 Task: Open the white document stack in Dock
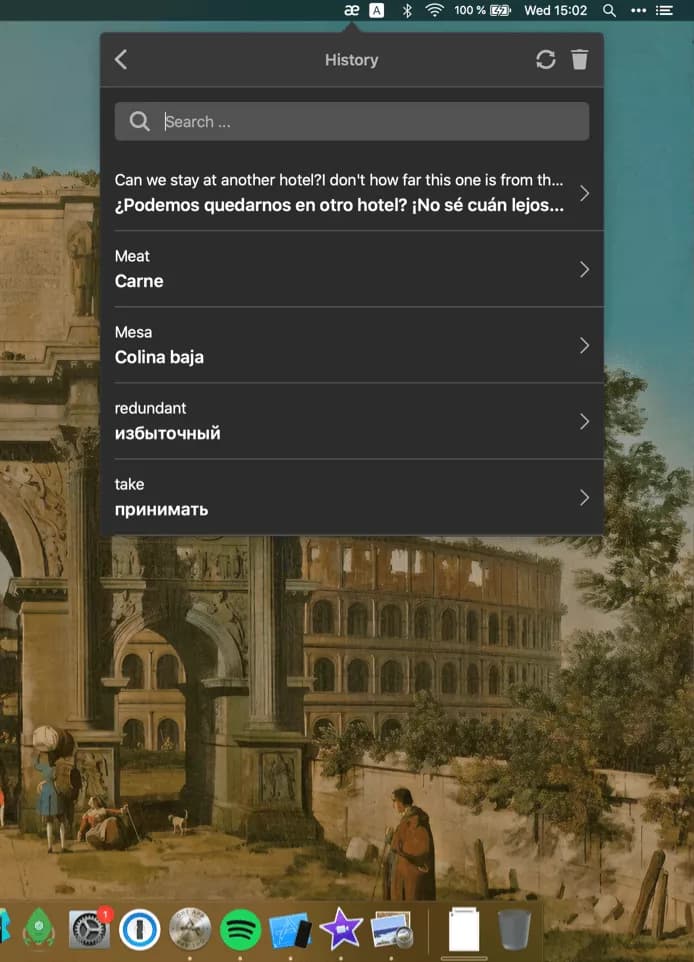464,929
